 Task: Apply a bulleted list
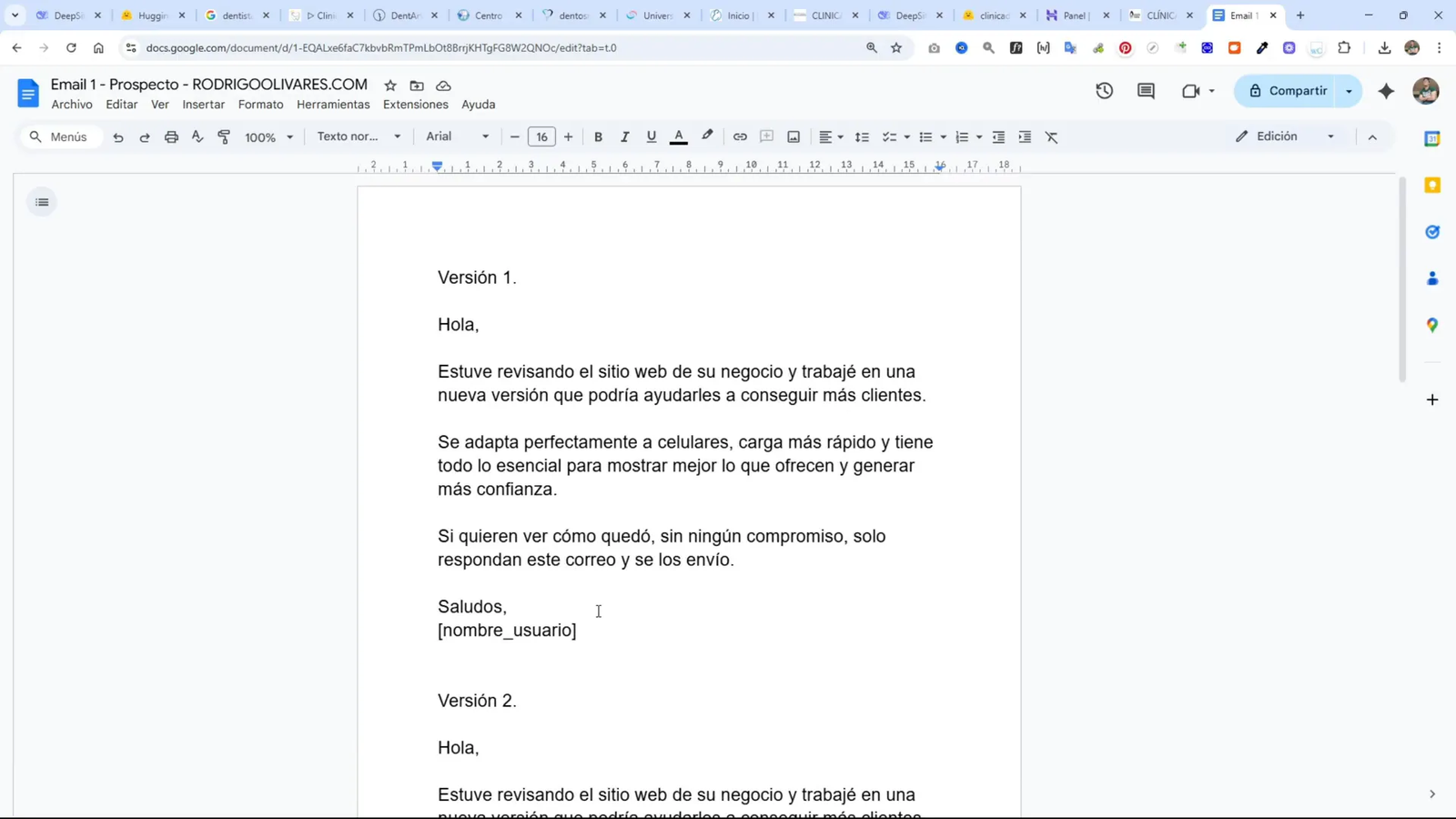tap(925, 136)
